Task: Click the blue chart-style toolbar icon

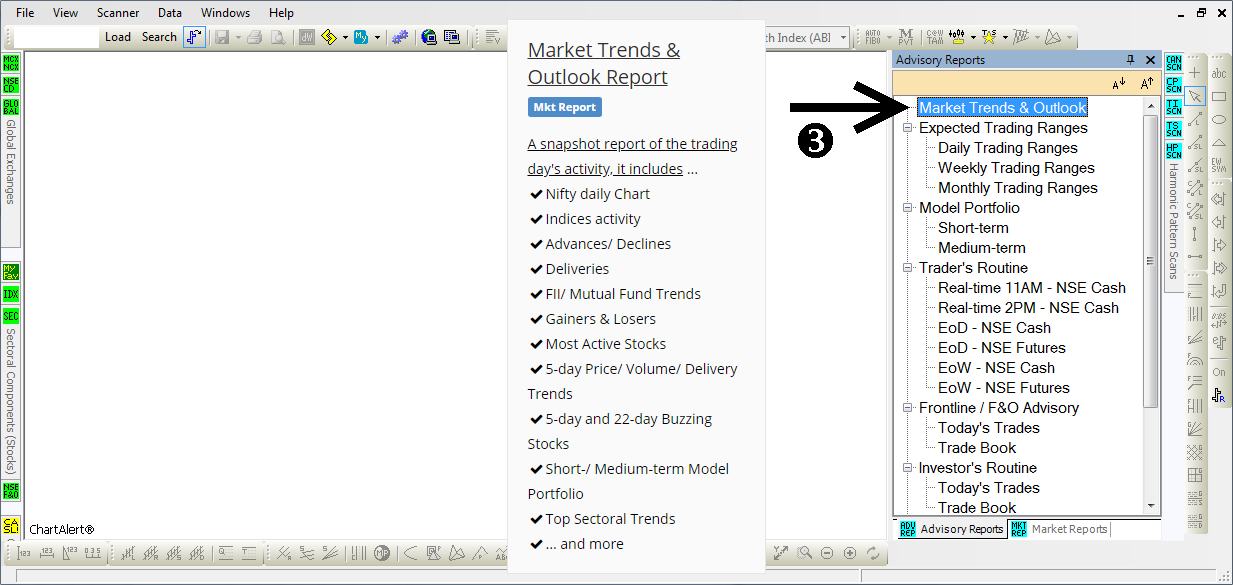Action: point(194,37)
